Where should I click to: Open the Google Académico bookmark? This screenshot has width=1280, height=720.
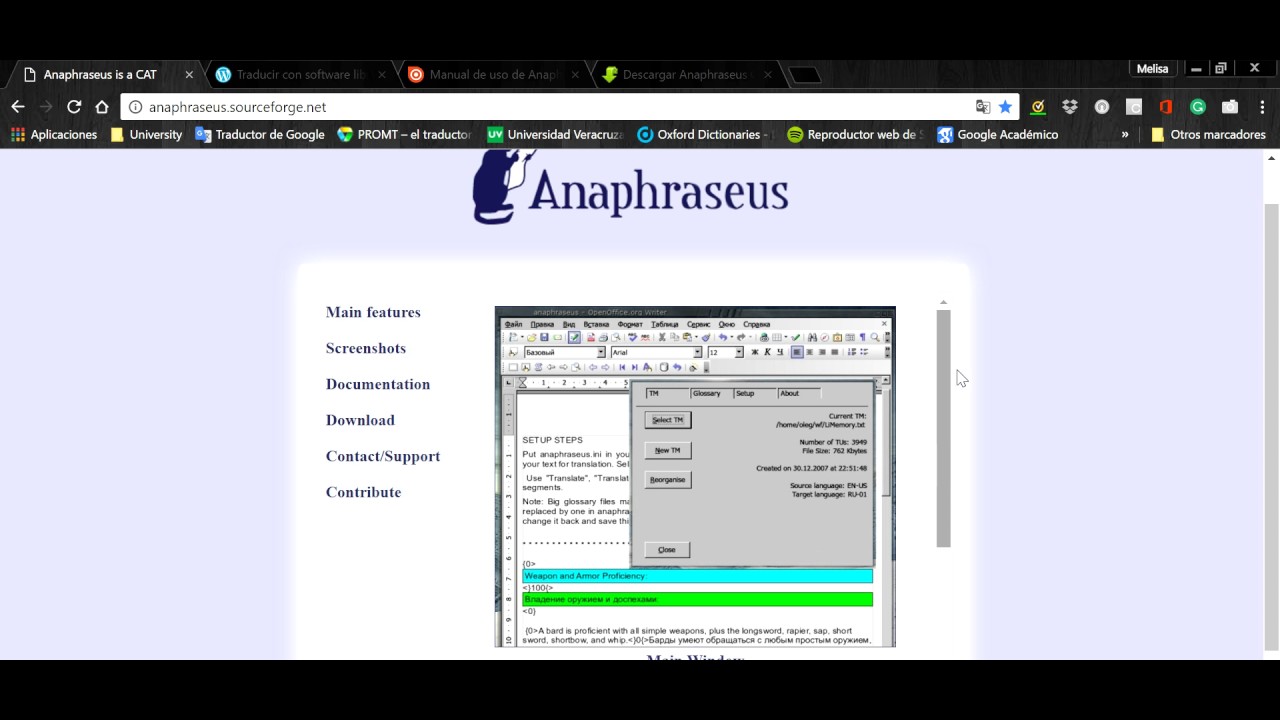[x=997, y=134]
